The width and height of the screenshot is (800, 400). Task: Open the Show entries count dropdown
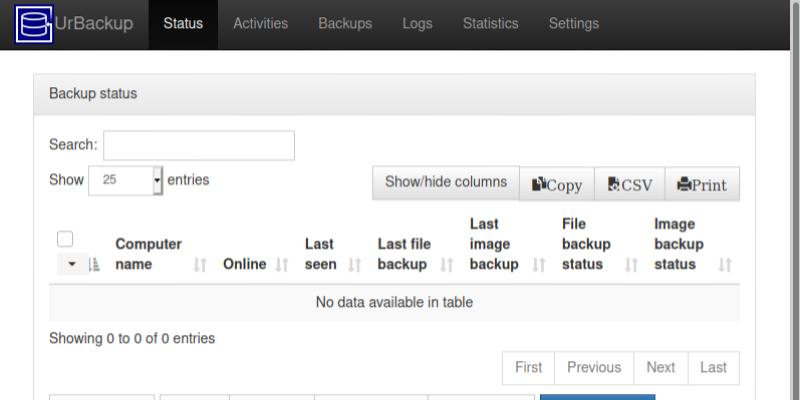(125, 181)
